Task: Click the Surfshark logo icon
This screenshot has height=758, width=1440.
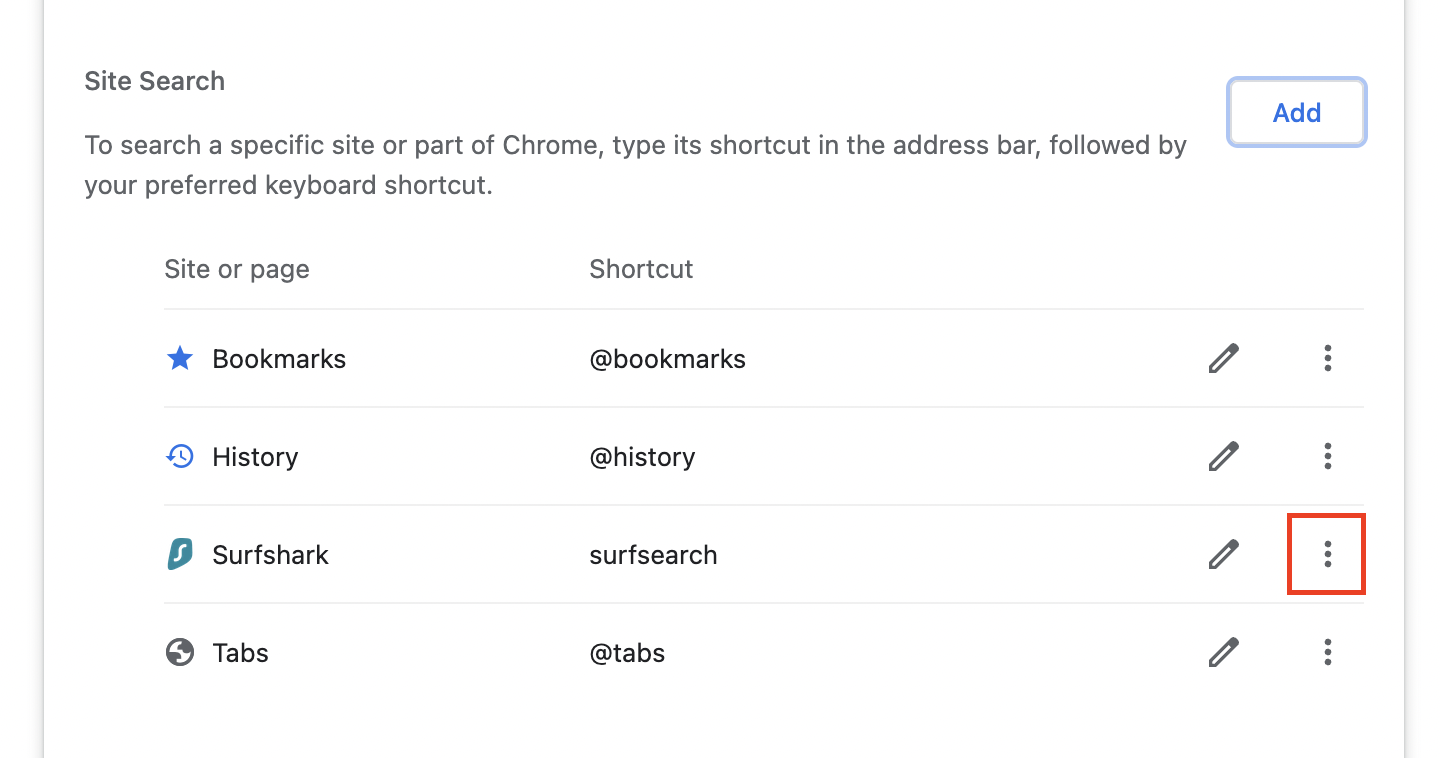Action: point(180,554)
